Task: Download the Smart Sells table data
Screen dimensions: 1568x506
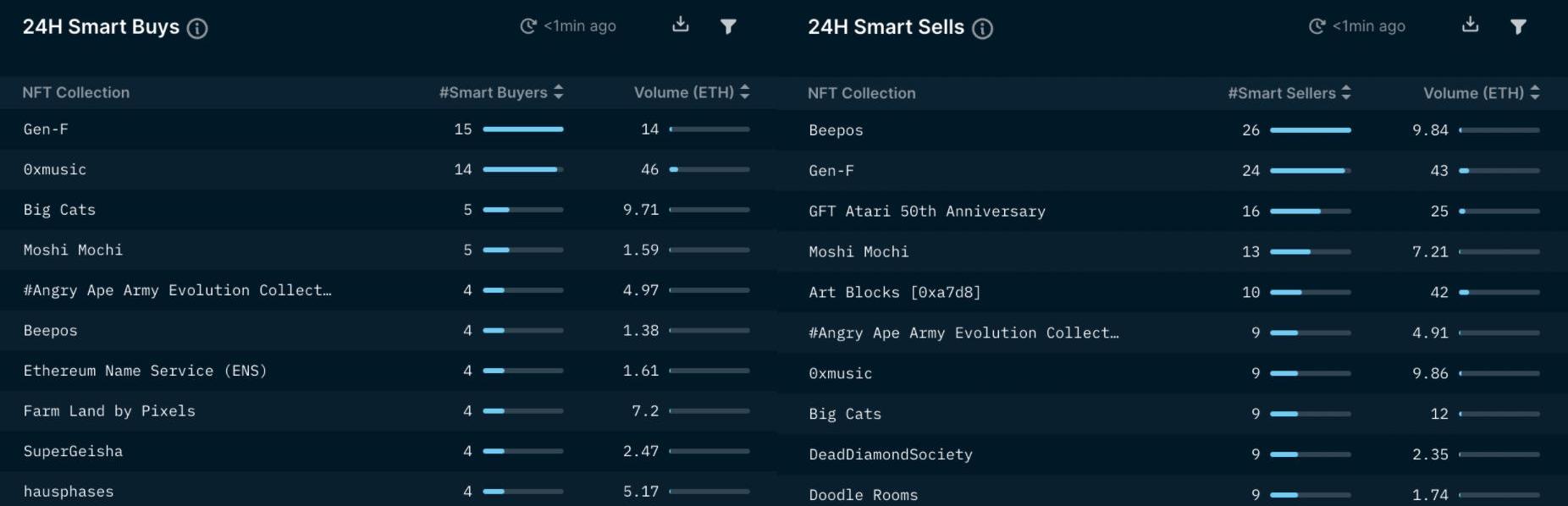Action: pyautogui.click(x=1470, y=25)
